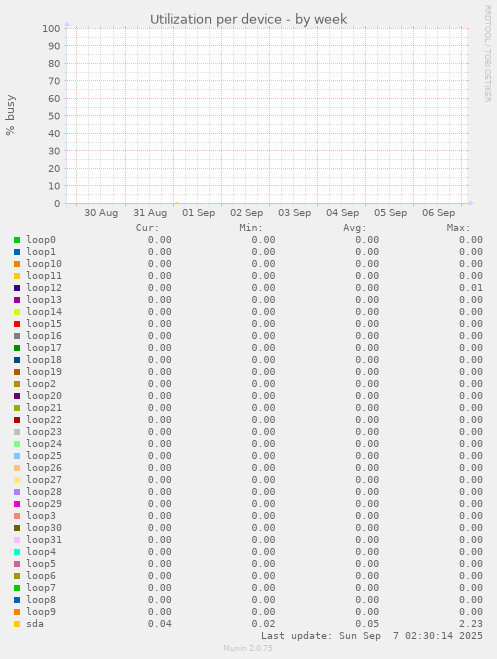Click the '04 Sep' date label
Screen dimensions: 497x659
coord(343,213)
